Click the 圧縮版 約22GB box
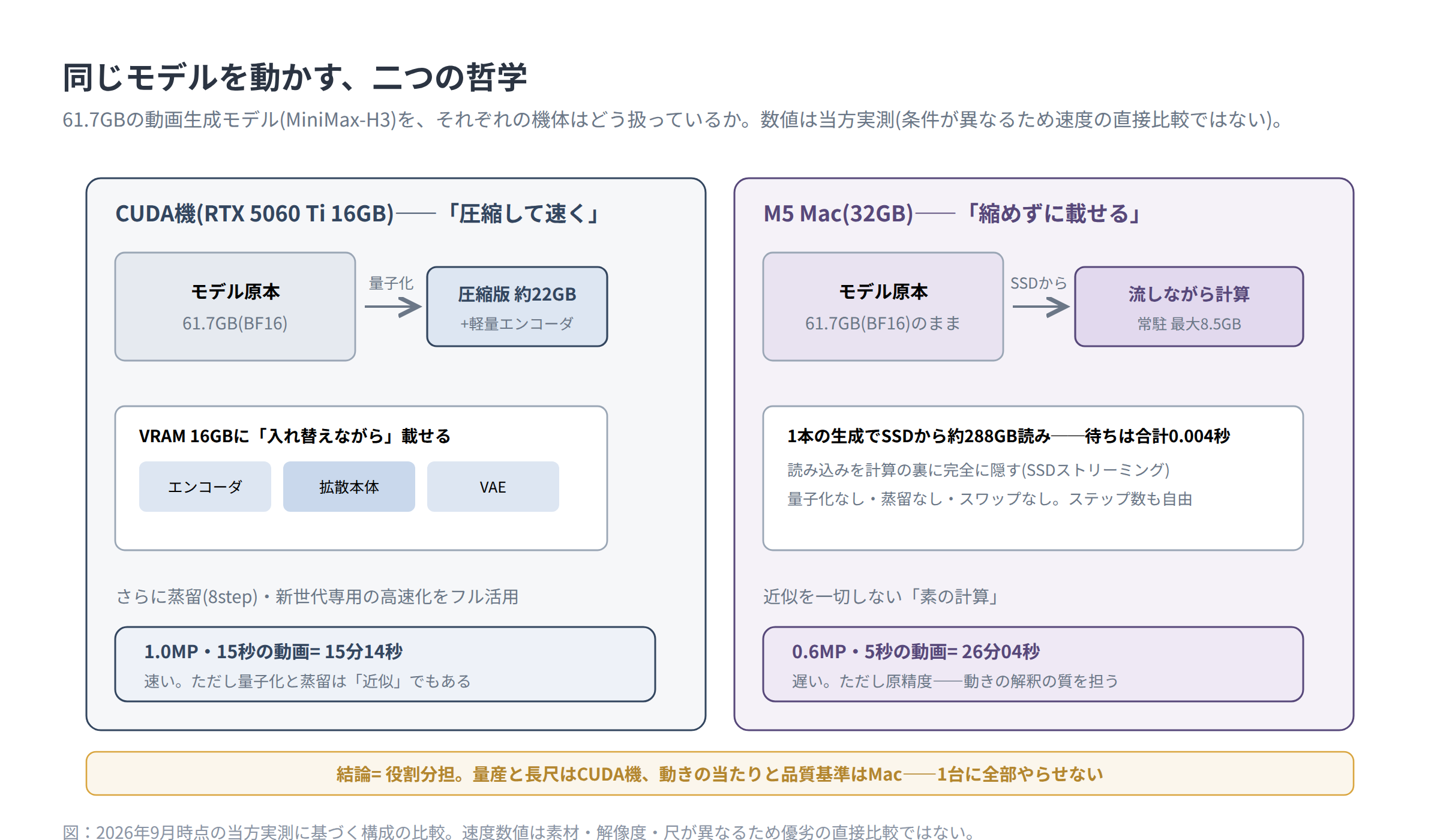 (517, 307)
